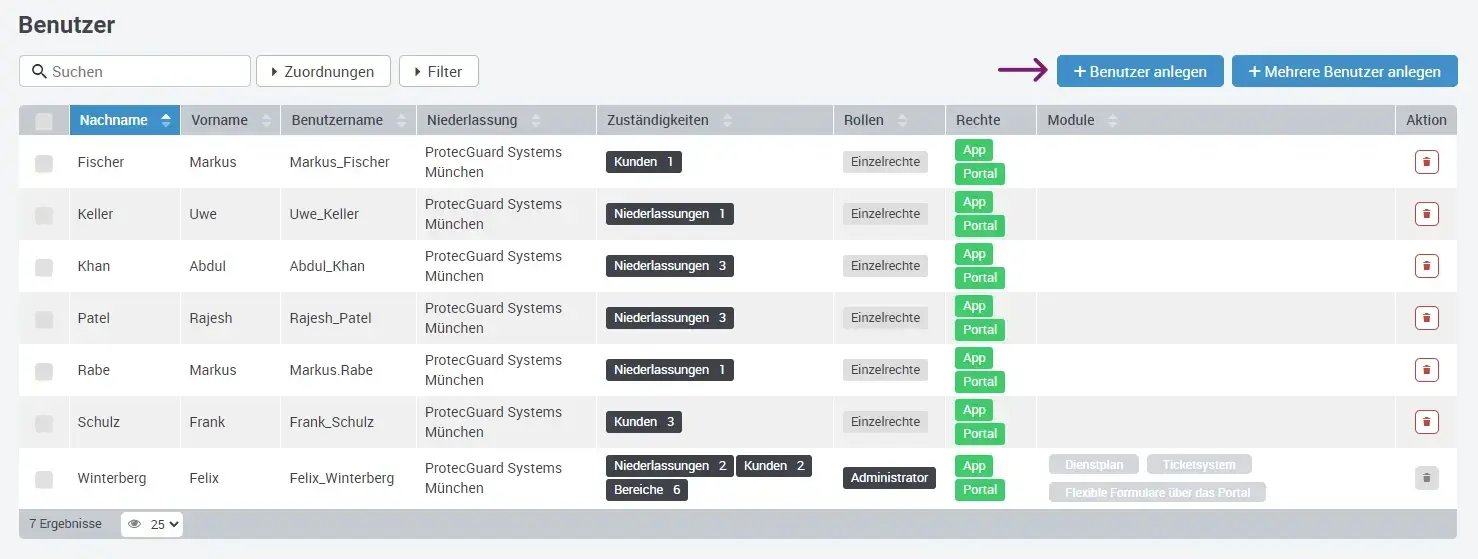Remove Abdul Khan using the trash icon
This screenshot has width=1478, height=559.
click(1426, 266)
